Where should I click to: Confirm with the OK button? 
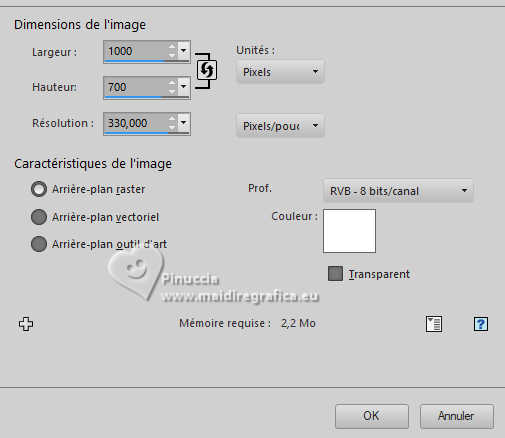(372, 416)
